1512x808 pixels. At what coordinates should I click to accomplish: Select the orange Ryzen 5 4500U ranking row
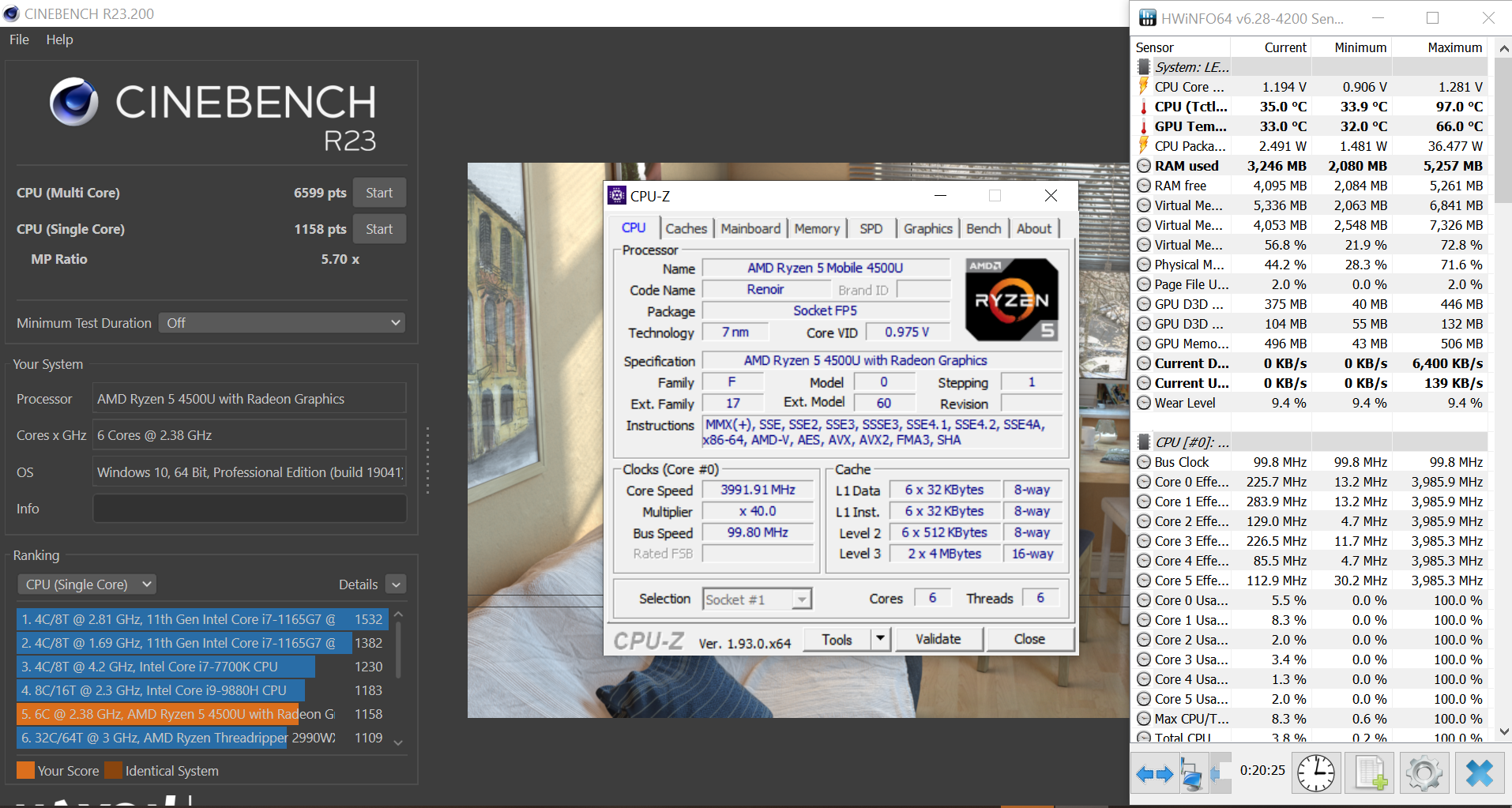click(x=202, y=714)
